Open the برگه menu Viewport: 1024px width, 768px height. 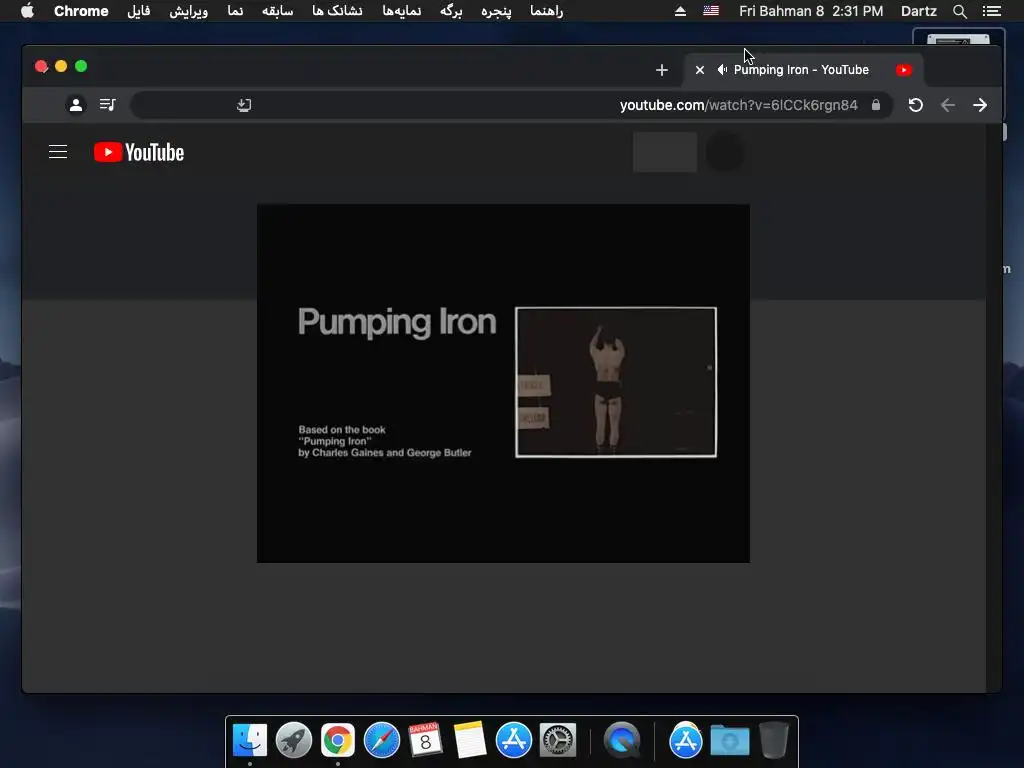point(451,11)
